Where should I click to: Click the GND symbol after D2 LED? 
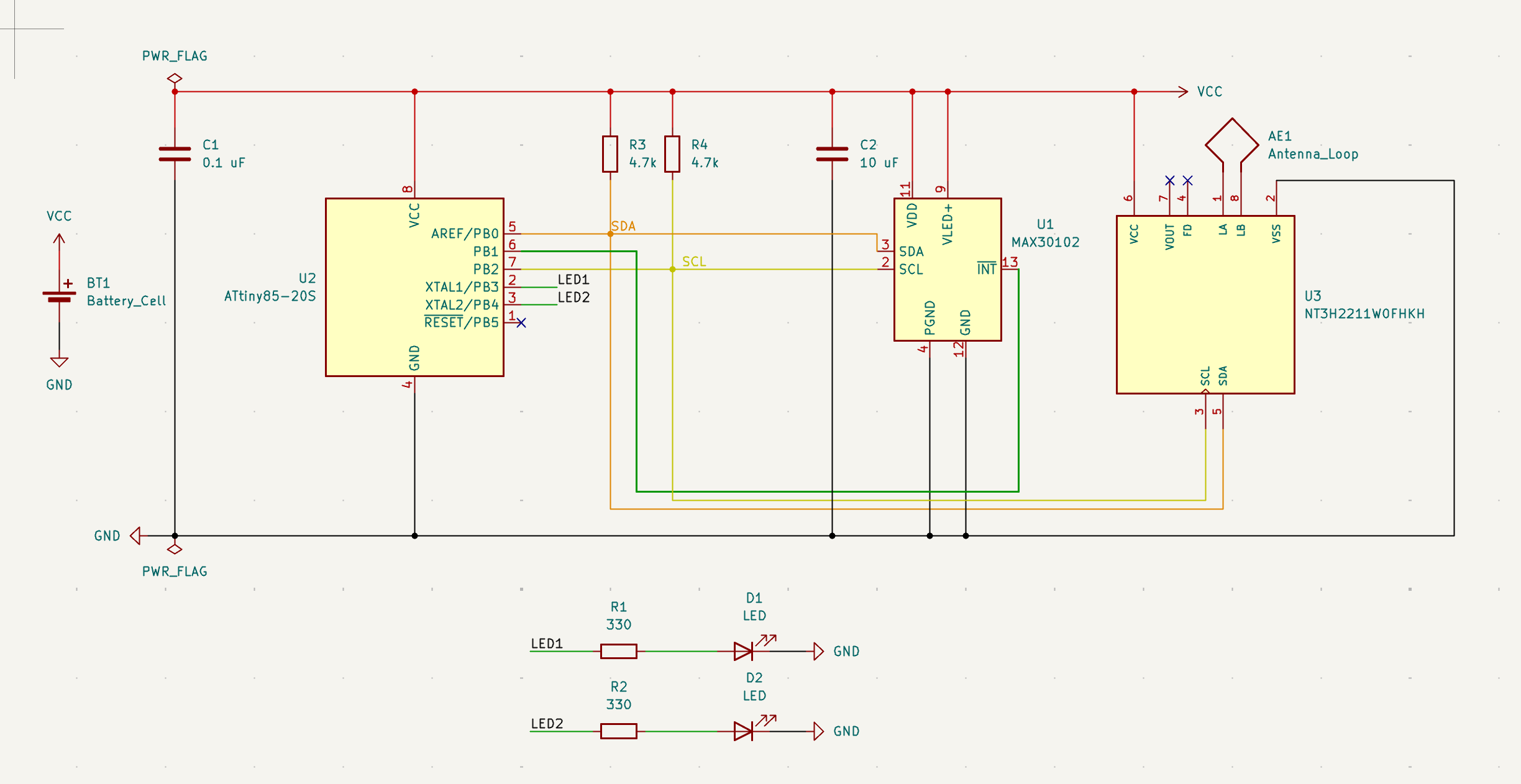coord(819,731)
